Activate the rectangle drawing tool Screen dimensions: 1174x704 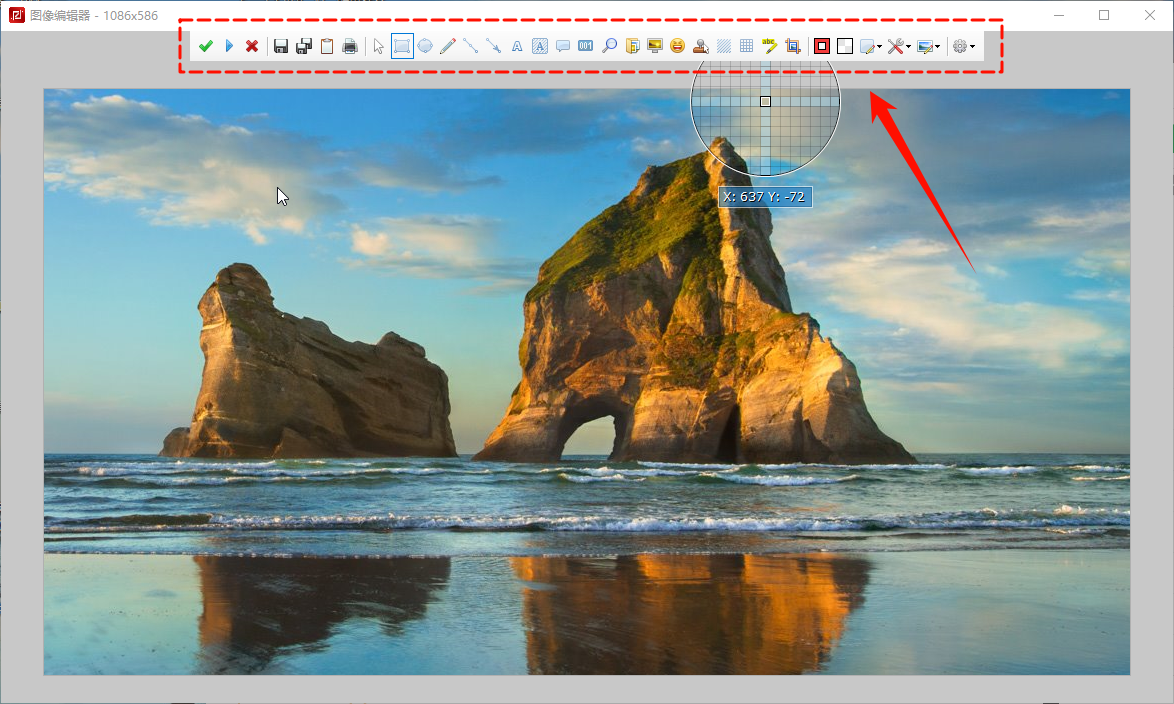(x=402, y=46)
